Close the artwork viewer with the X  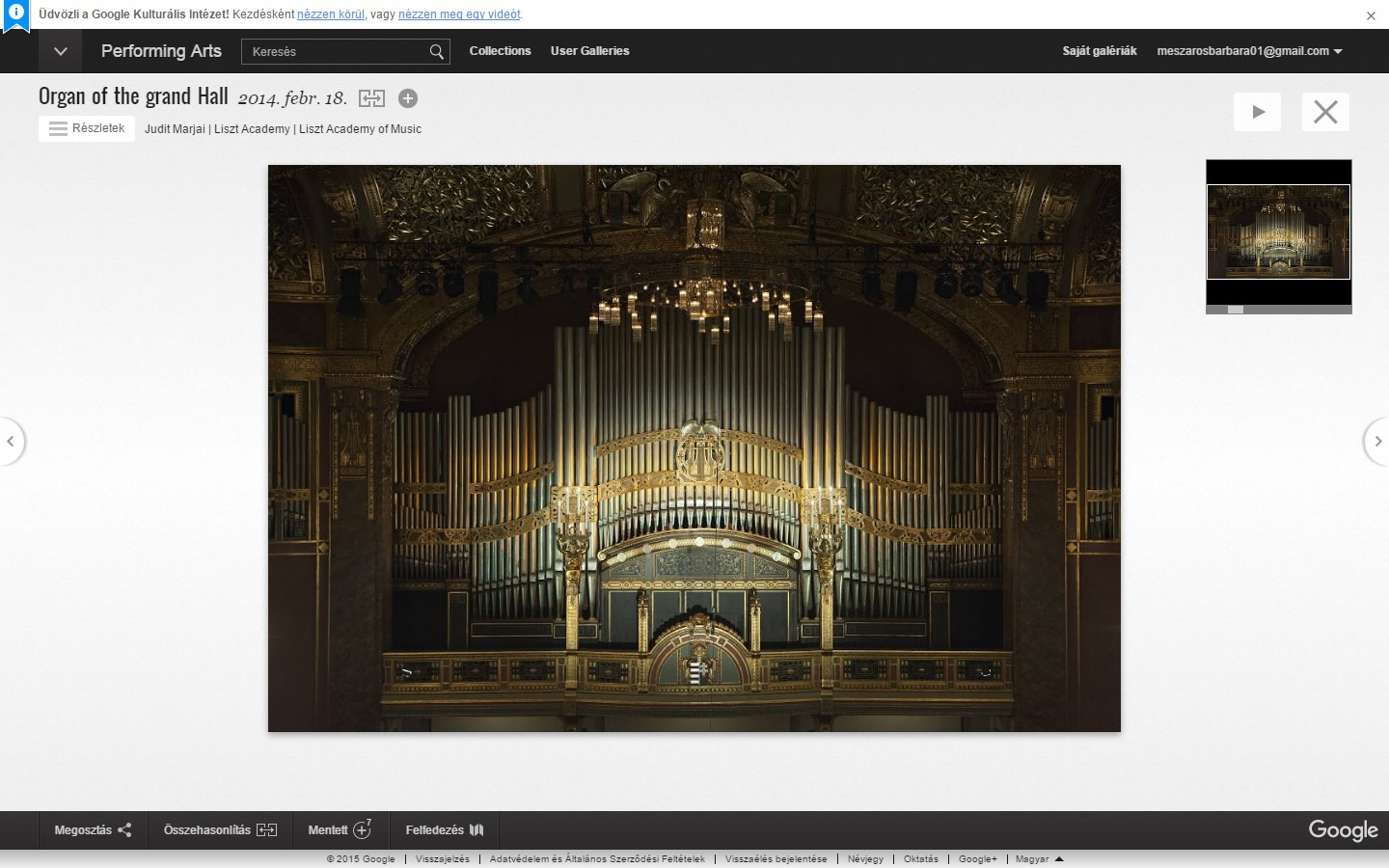[x=1325, y=112]
